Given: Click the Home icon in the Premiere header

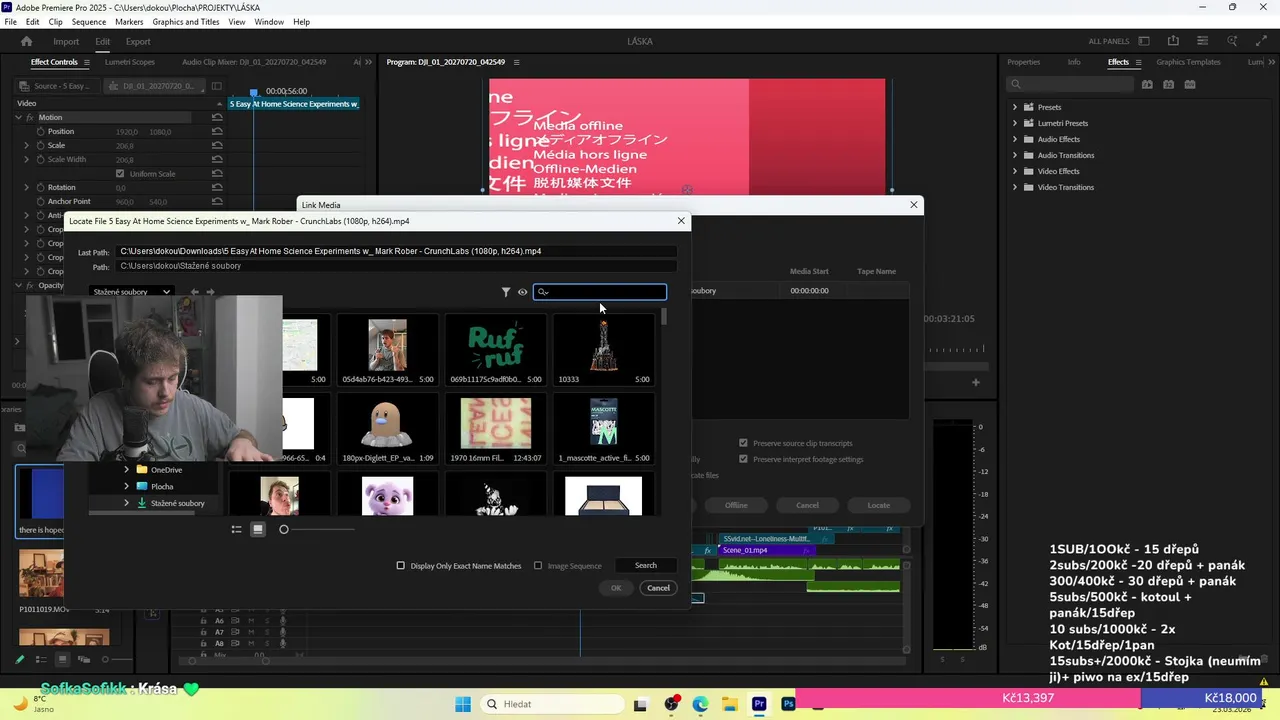Looking at the screenshot, I should click(27, 41).
